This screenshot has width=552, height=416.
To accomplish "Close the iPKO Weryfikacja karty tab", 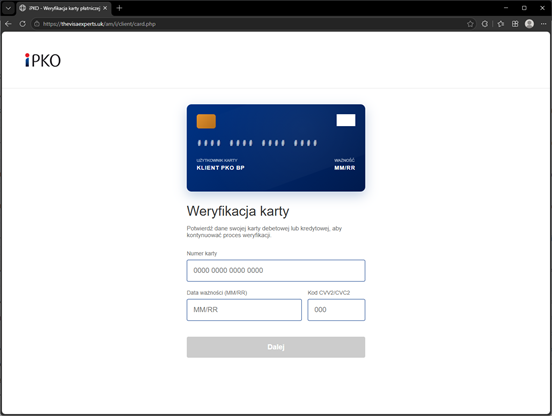I will tap(105, 8).
